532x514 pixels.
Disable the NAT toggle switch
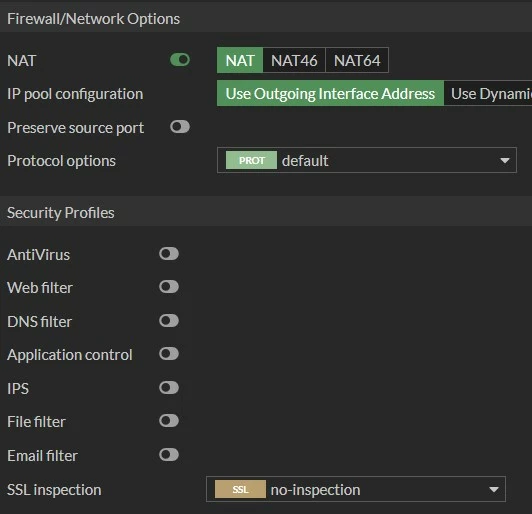[x=180, y=60]
